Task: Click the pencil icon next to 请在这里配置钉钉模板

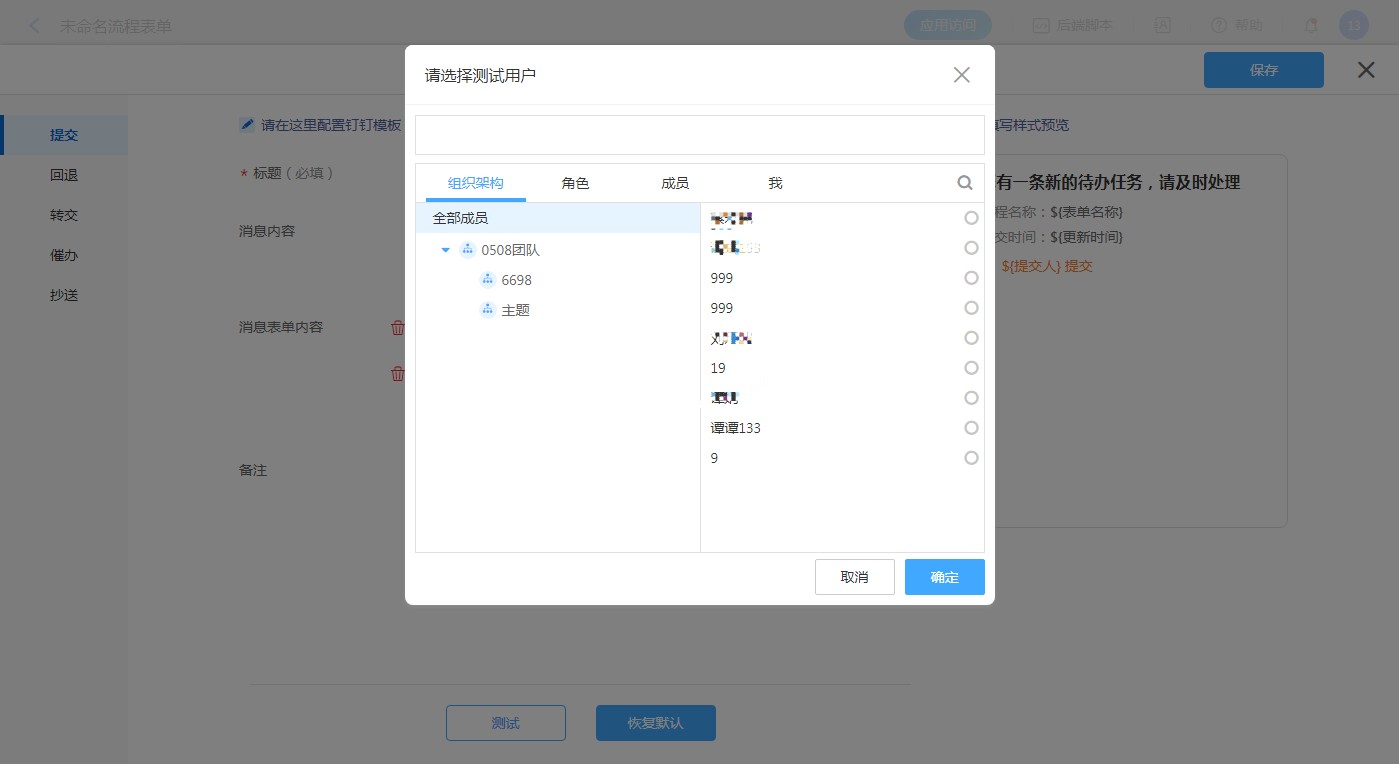Action: point(247,125)
